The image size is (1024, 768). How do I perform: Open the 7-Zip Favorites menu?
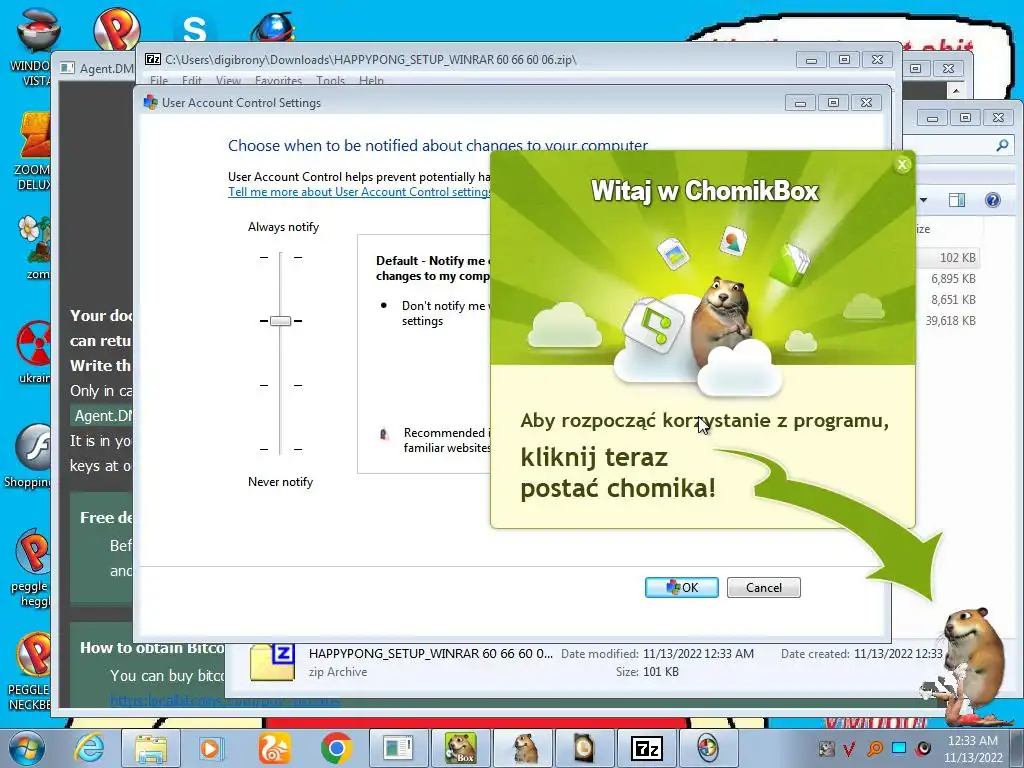click(278, 81)
